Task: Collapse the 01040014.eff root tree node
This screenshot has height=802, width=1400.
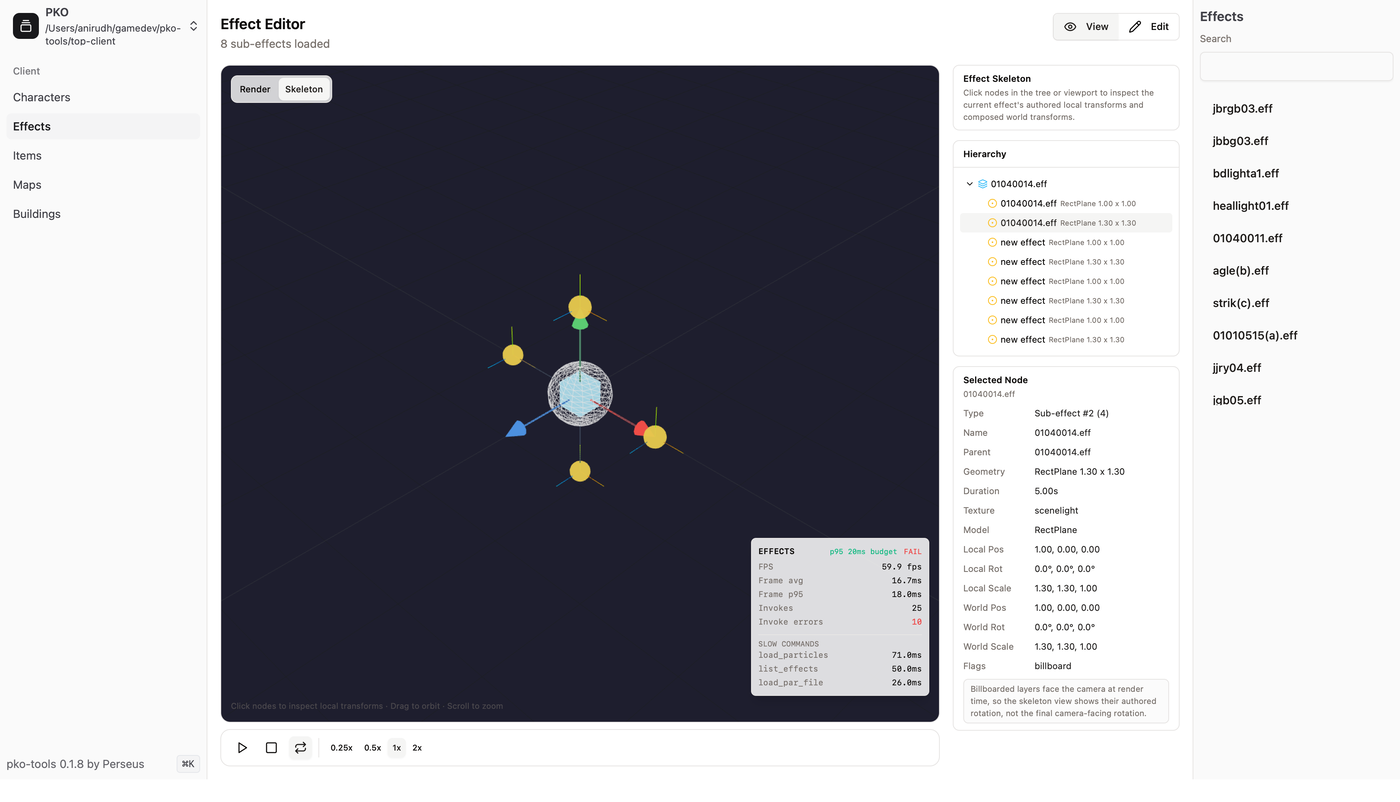Action: (969, 184)
